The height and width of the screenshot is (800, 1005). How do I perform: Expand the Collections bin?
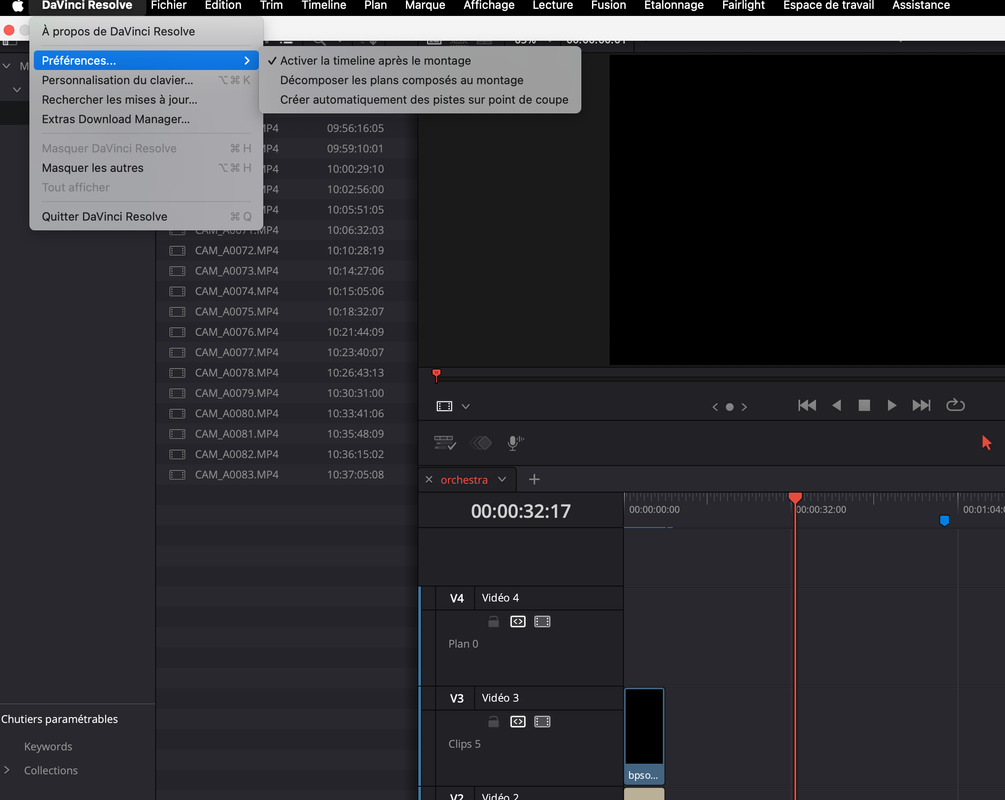pyautogui.click(x=7, y=770)
